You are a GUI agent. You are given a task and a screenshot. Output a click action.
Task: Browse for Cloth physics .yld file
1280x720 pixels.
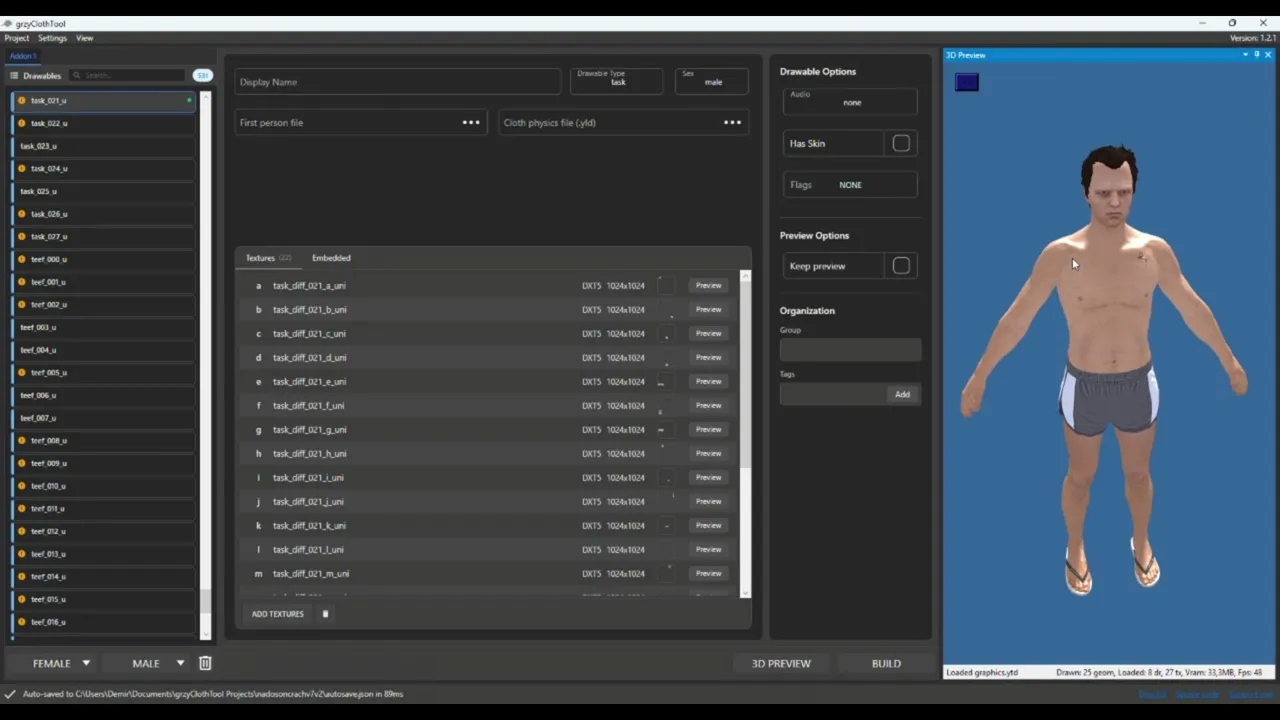732,123
